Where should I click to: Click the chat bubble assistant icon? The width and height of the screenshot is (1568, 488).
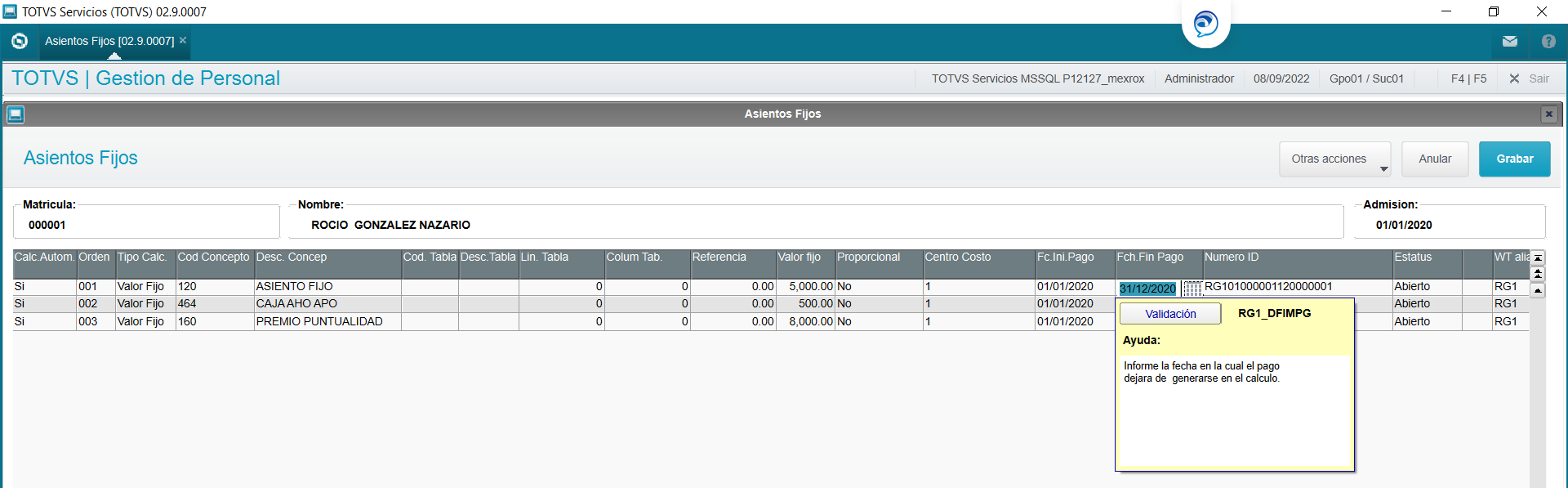click(1205, 24)
